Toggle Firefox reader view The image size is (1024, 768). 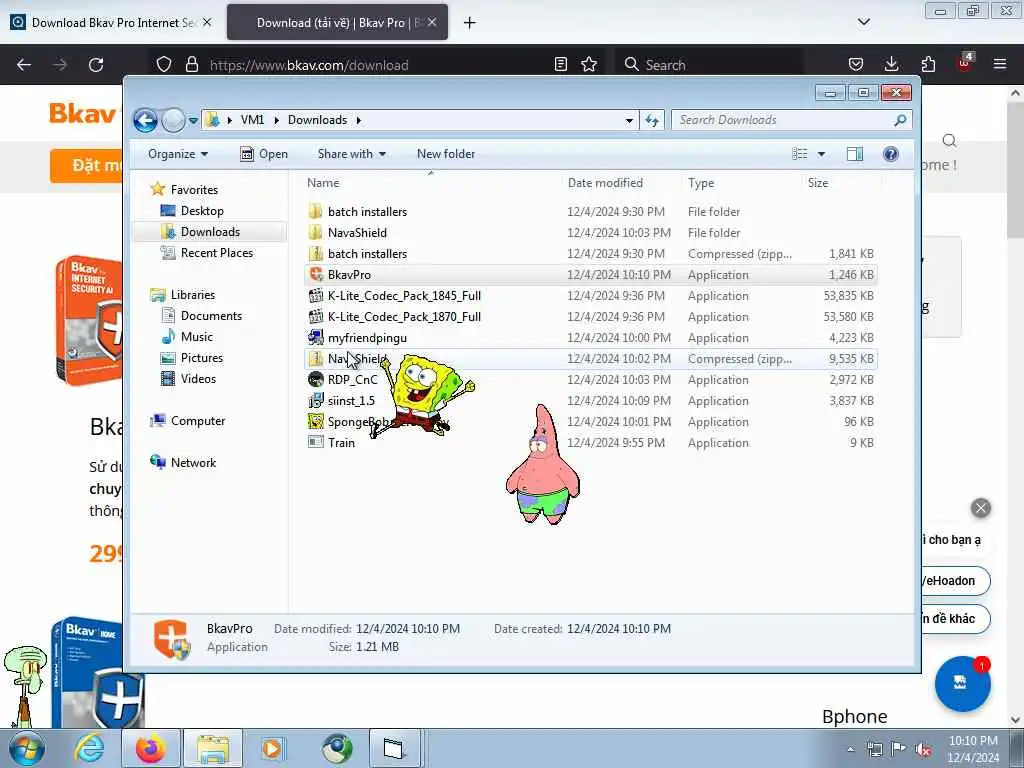(x=560, y=65)
